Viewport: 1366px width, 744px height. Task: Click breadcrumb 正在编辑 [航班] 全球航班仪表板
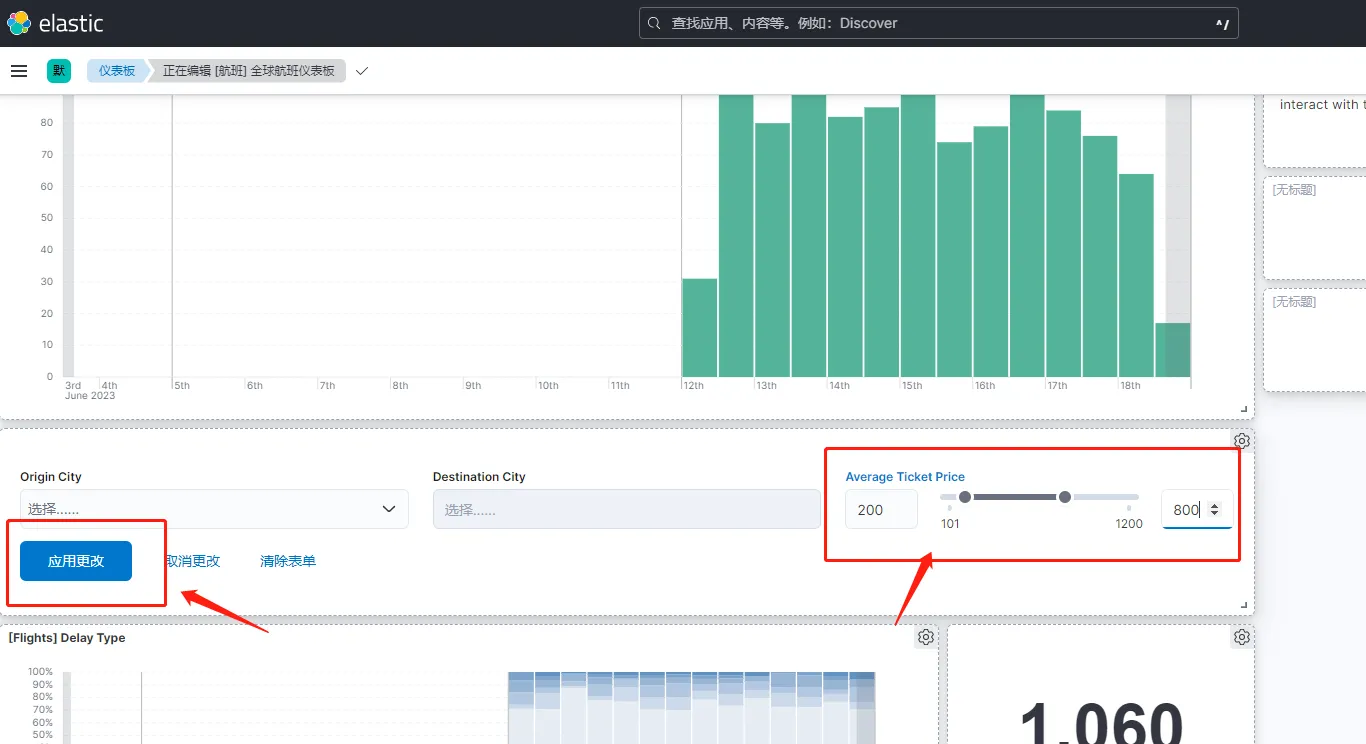click(x=248, y=71)
